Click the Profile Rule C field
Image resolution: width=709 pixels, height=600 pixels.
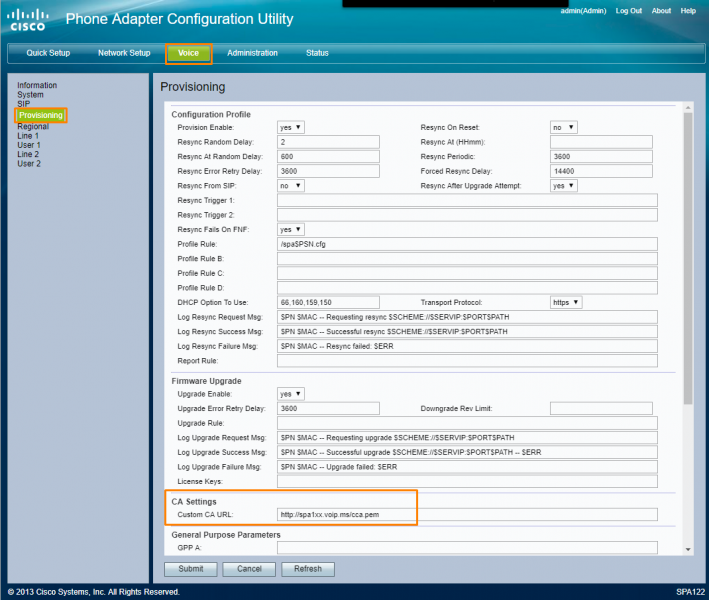pos(467,273)
